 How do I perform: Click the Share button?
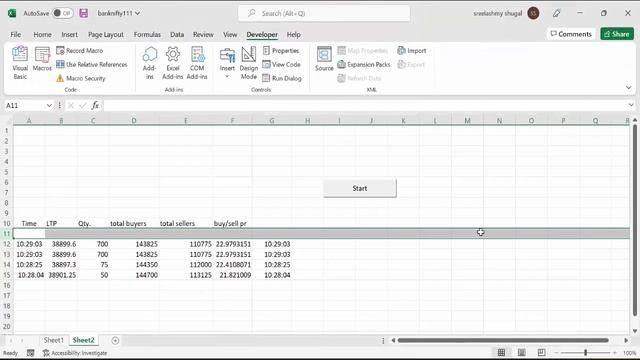coord(617,34)
